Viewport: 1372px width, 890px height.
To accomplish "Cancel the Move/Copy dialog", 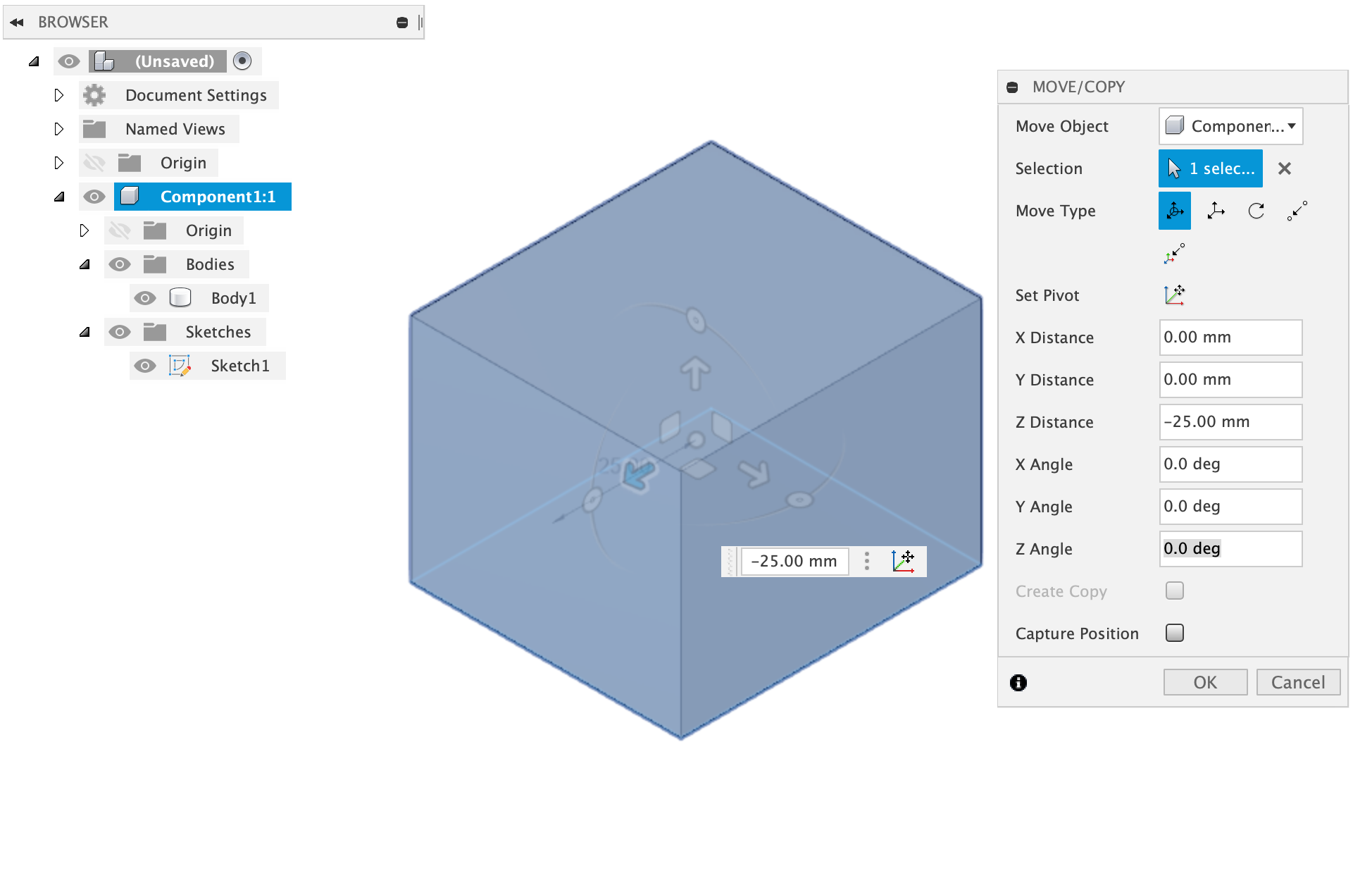I will click(x=1298, y=682).
